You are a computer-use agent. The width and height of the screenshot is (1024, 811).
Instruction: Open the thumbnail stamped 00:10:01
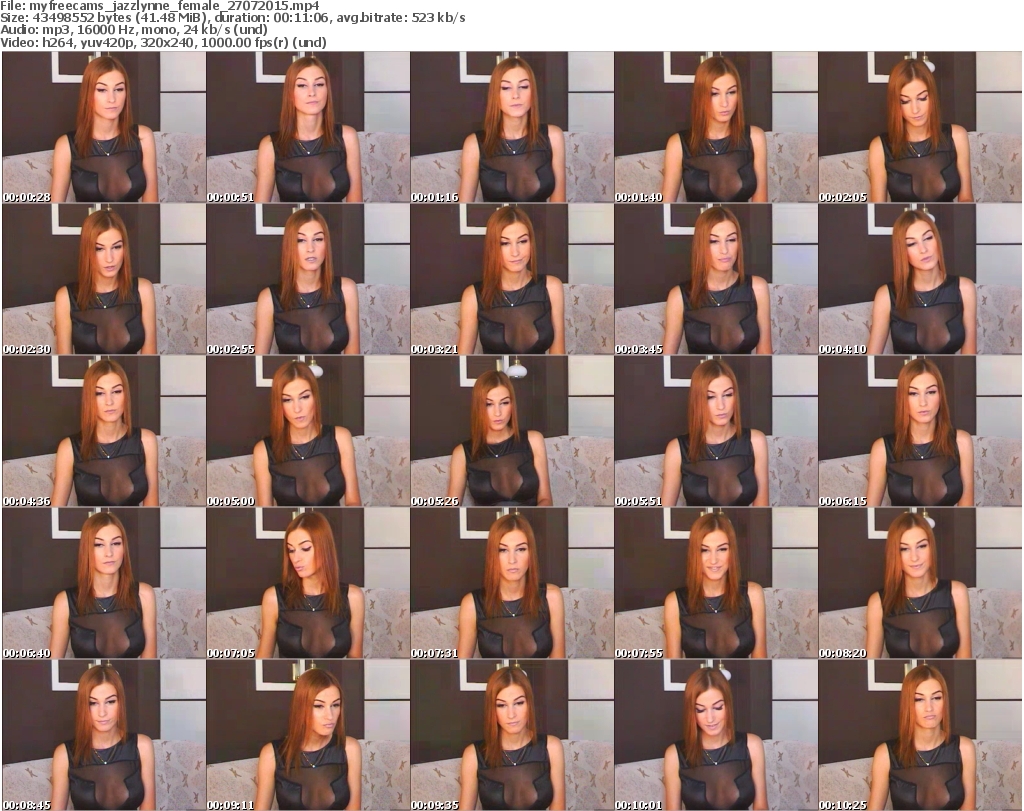tap(716, 735)
